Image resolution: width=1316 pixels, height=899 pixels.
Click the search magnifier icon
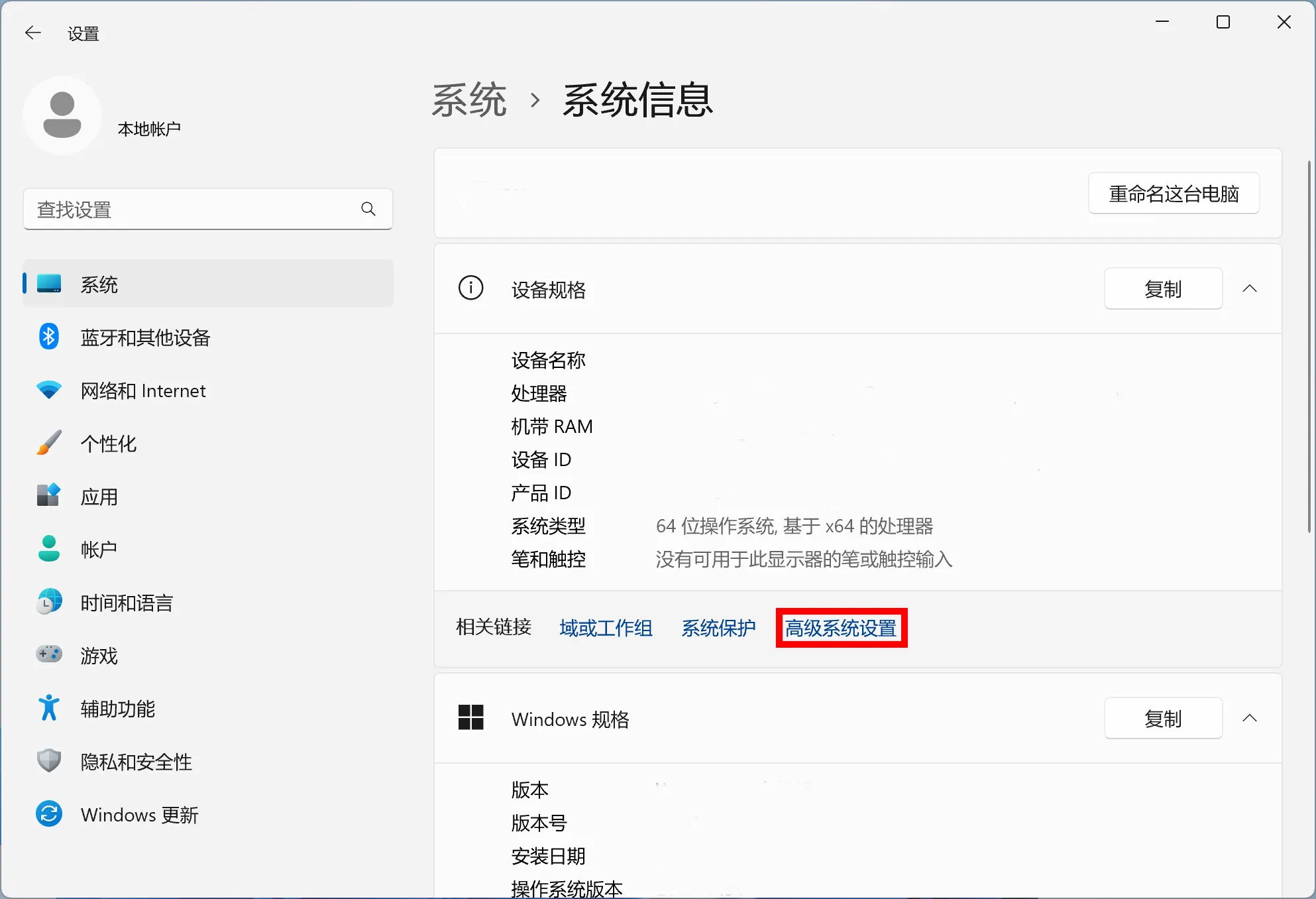(368, 210)
